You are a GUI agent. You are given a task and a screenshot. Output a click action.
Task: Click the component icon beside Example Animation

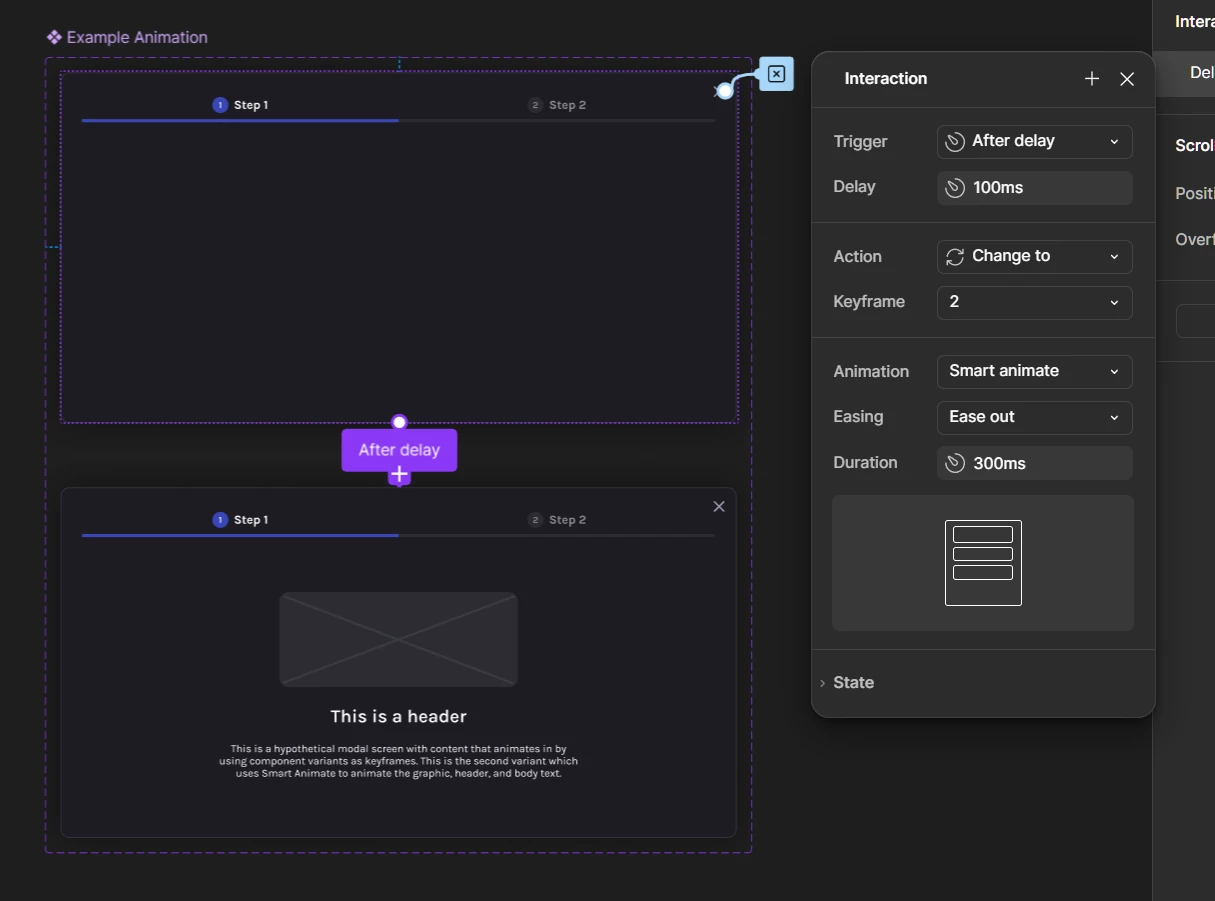click(x=54, y=37)
